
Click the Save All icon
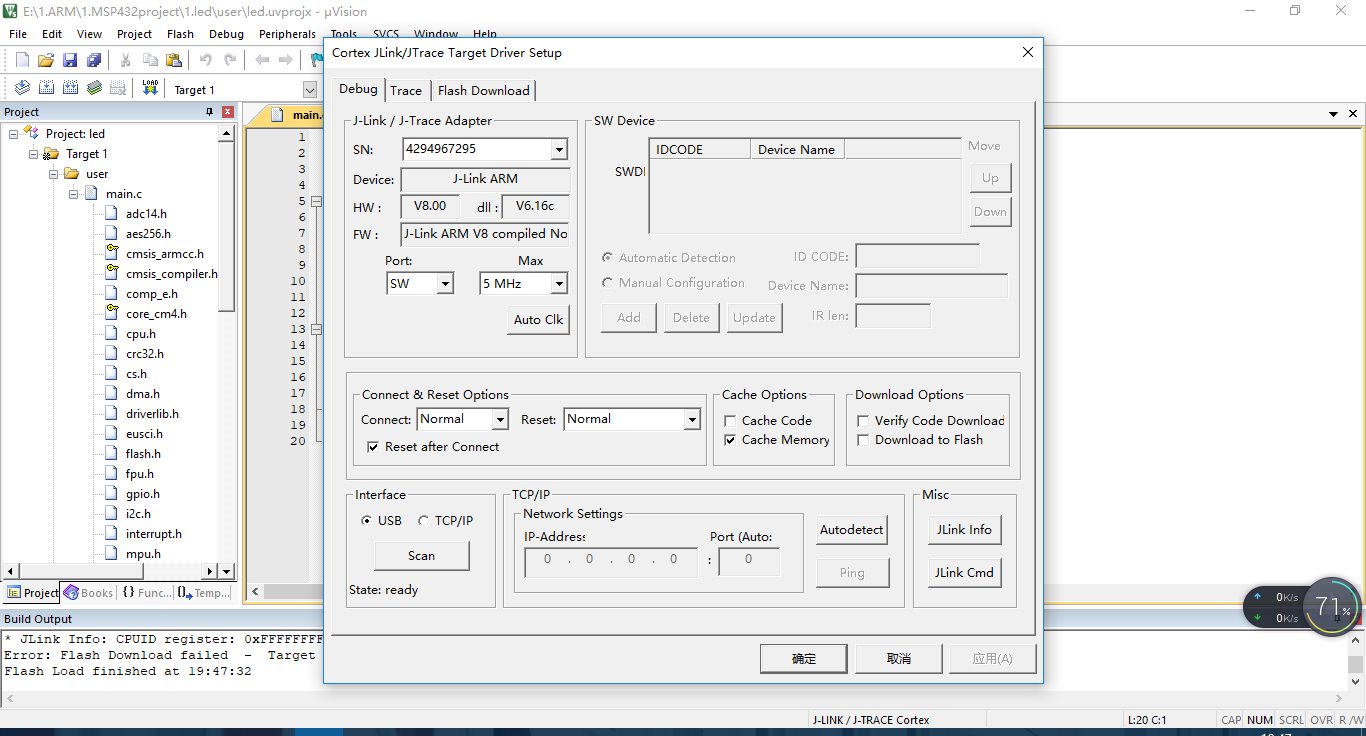tap(94, 60)
